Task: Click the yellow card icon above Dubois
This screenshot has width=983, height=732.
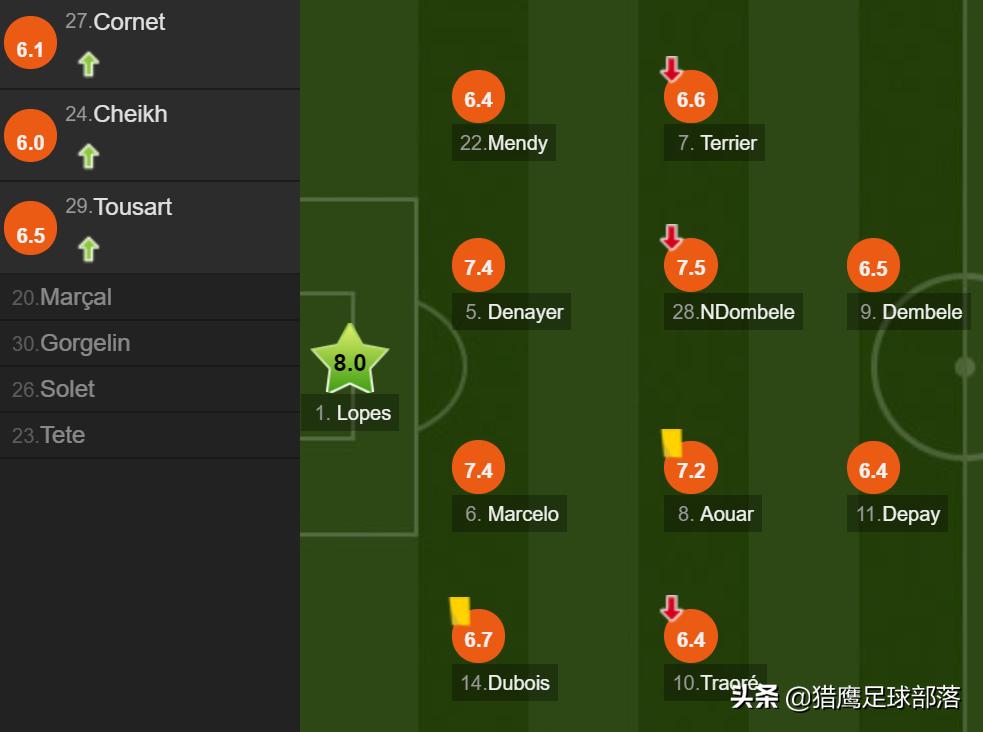Action: click(x=460, y=611)
